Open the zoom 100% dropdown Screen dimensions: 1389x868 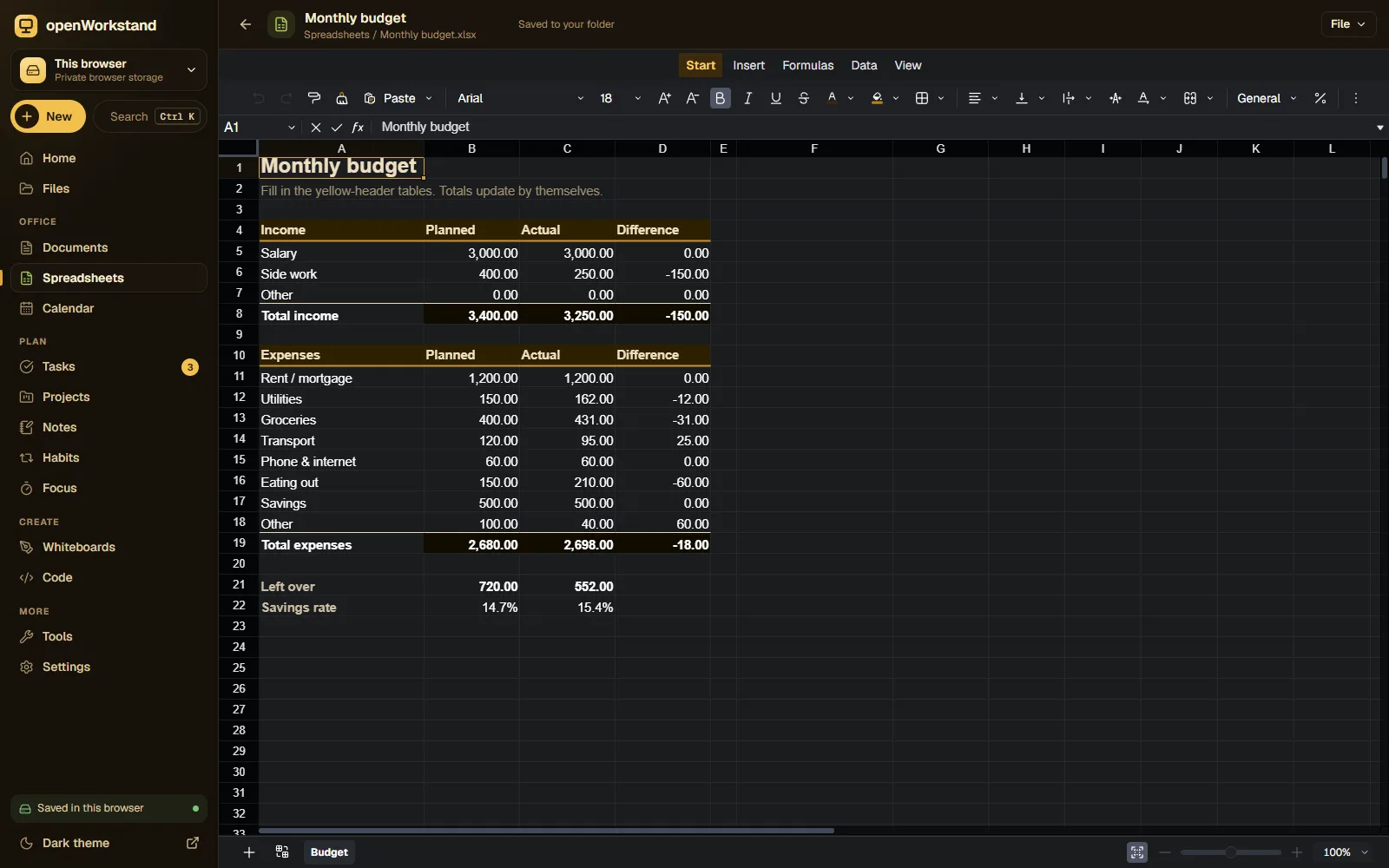1346,852
